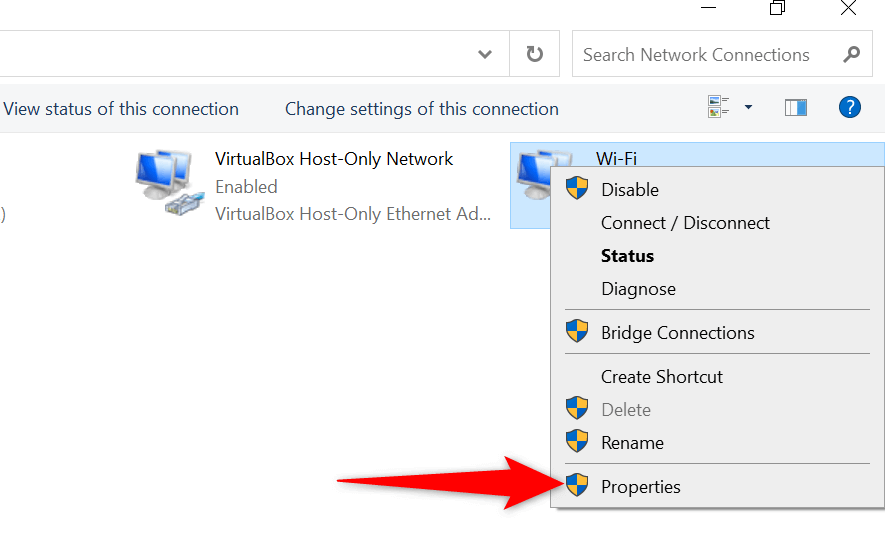Open Status from the context menu
The height and width of the screenshot is (536, 885).
coord(627,256)
